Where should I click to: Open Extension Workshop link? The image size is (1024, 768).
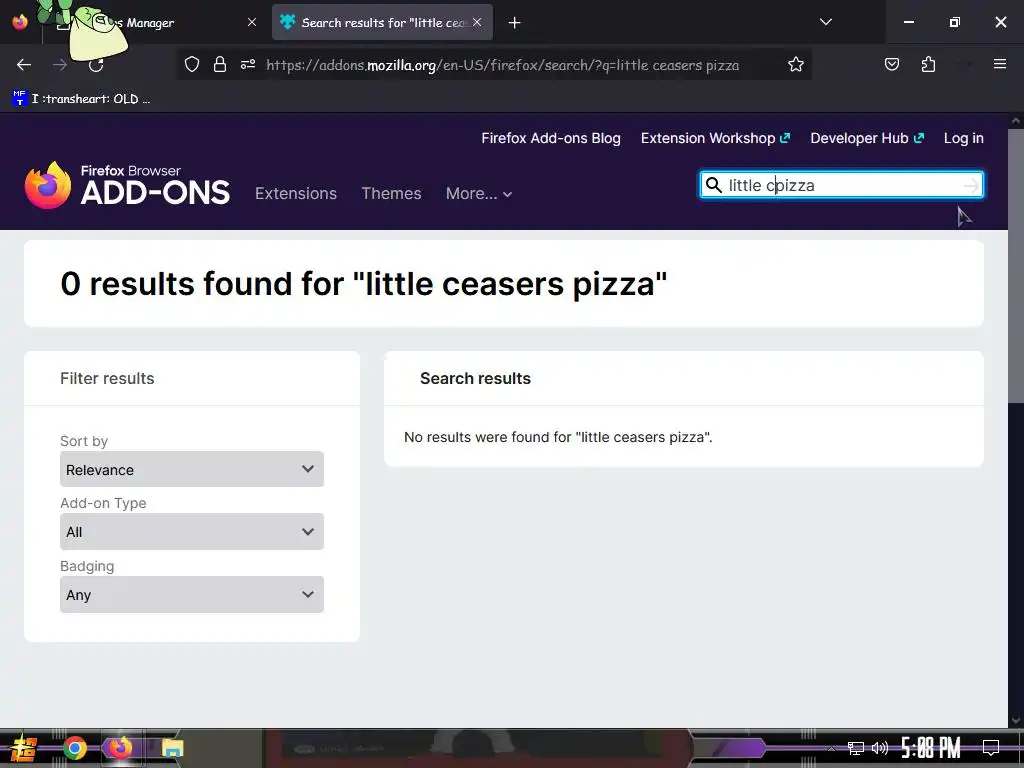(x=715, y=138)
